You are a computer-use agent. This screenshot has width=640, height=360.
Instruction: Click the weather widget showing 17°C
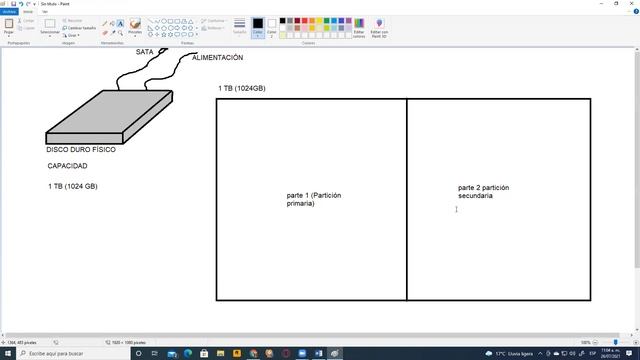(509, 353)
